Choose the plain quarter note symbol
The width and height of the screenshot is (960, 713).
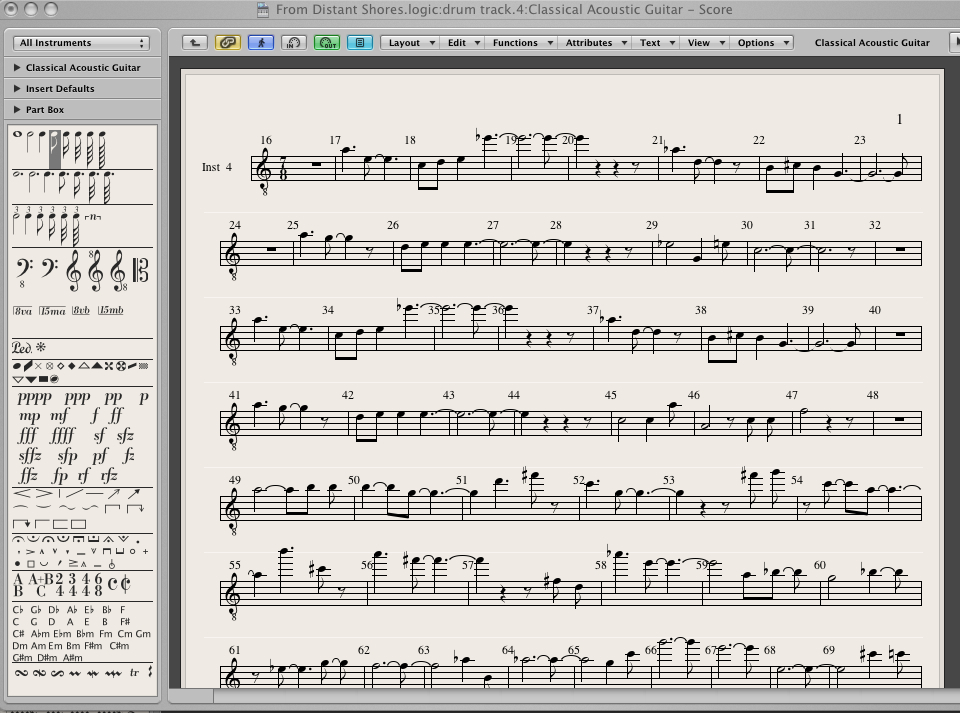pos(42,142)
